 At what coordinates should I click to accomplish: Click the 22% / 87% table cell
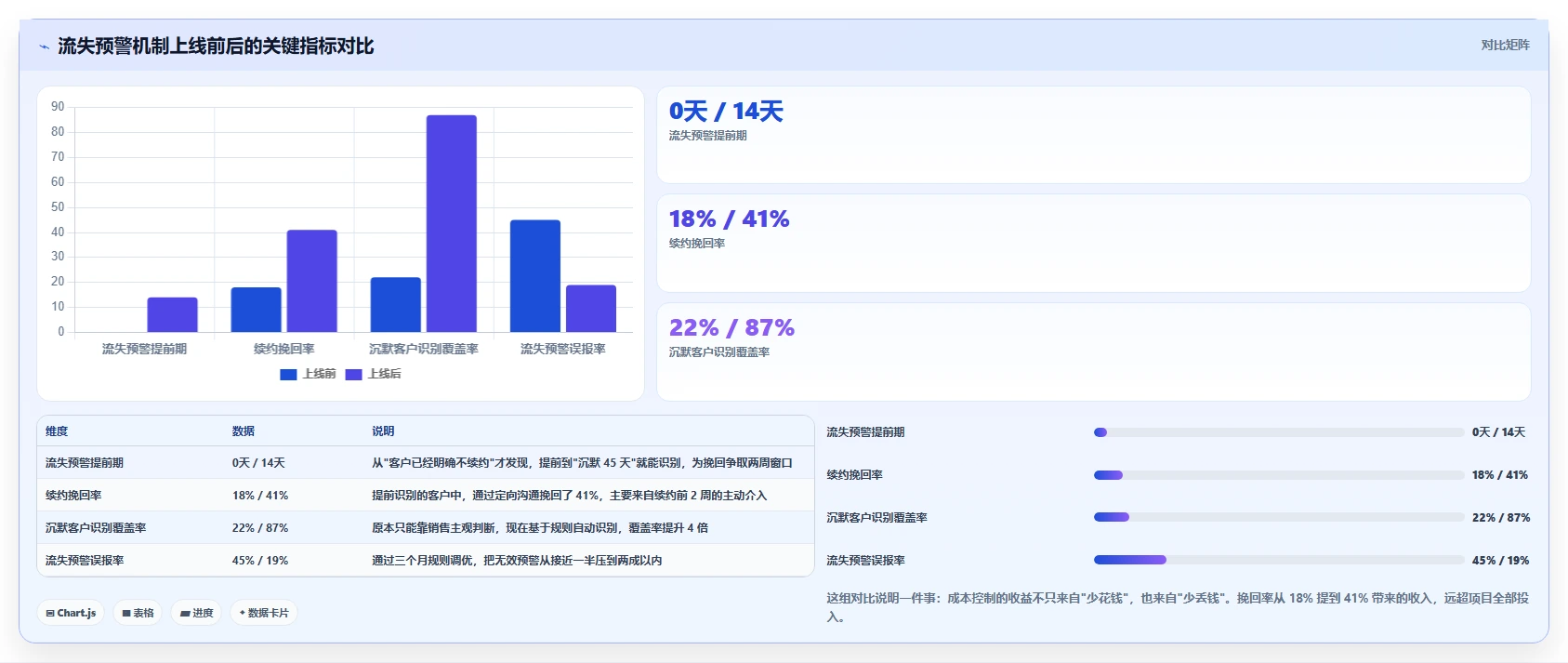click(260, 528)
